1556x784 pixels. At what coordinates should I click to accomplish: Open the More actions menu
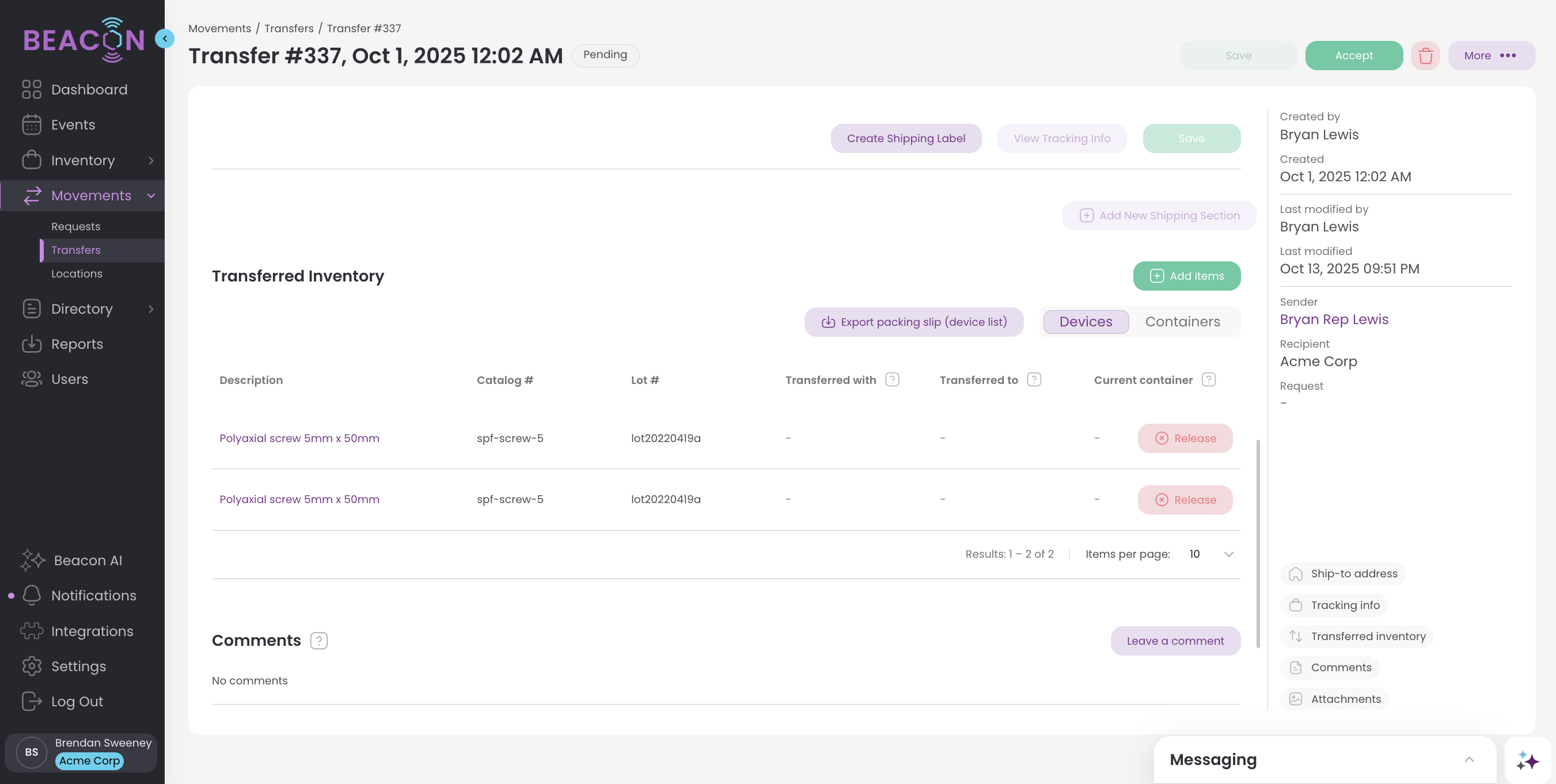coord(1491,56)
